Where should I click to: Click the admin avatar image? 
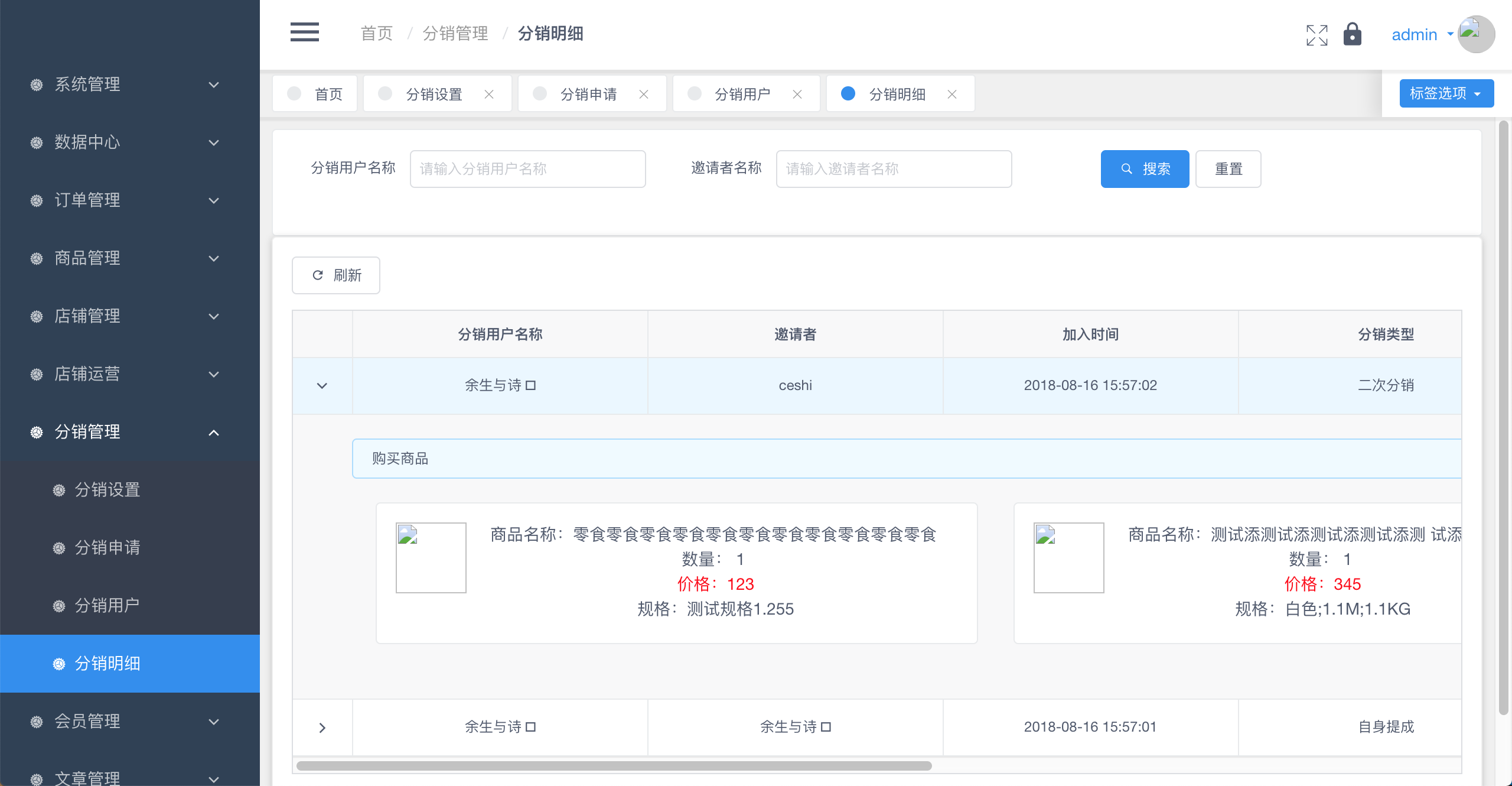[x=1476, y=34]
